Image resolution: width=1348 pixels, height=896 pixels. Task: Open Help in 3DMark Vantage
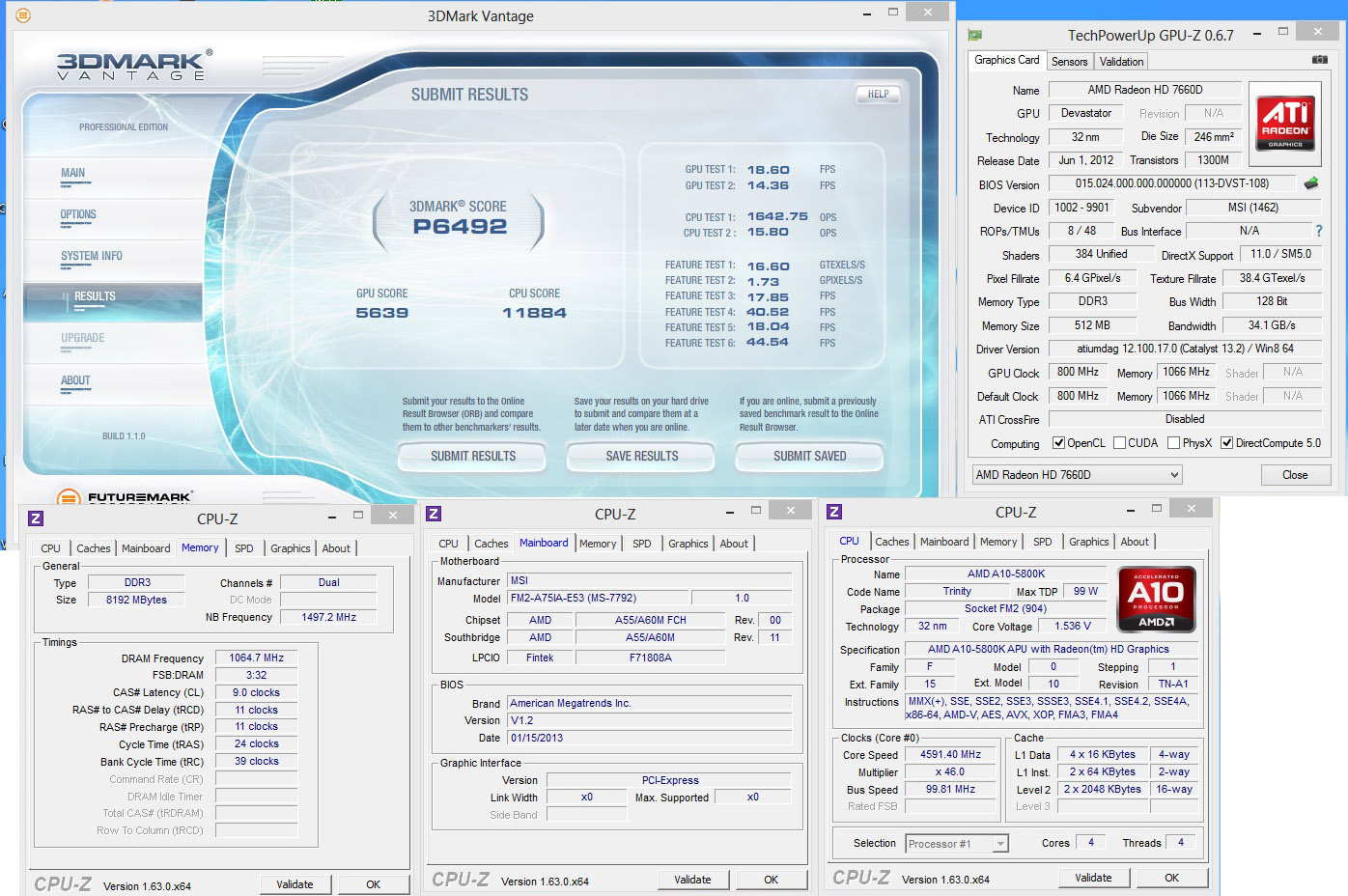pos(878,94)
